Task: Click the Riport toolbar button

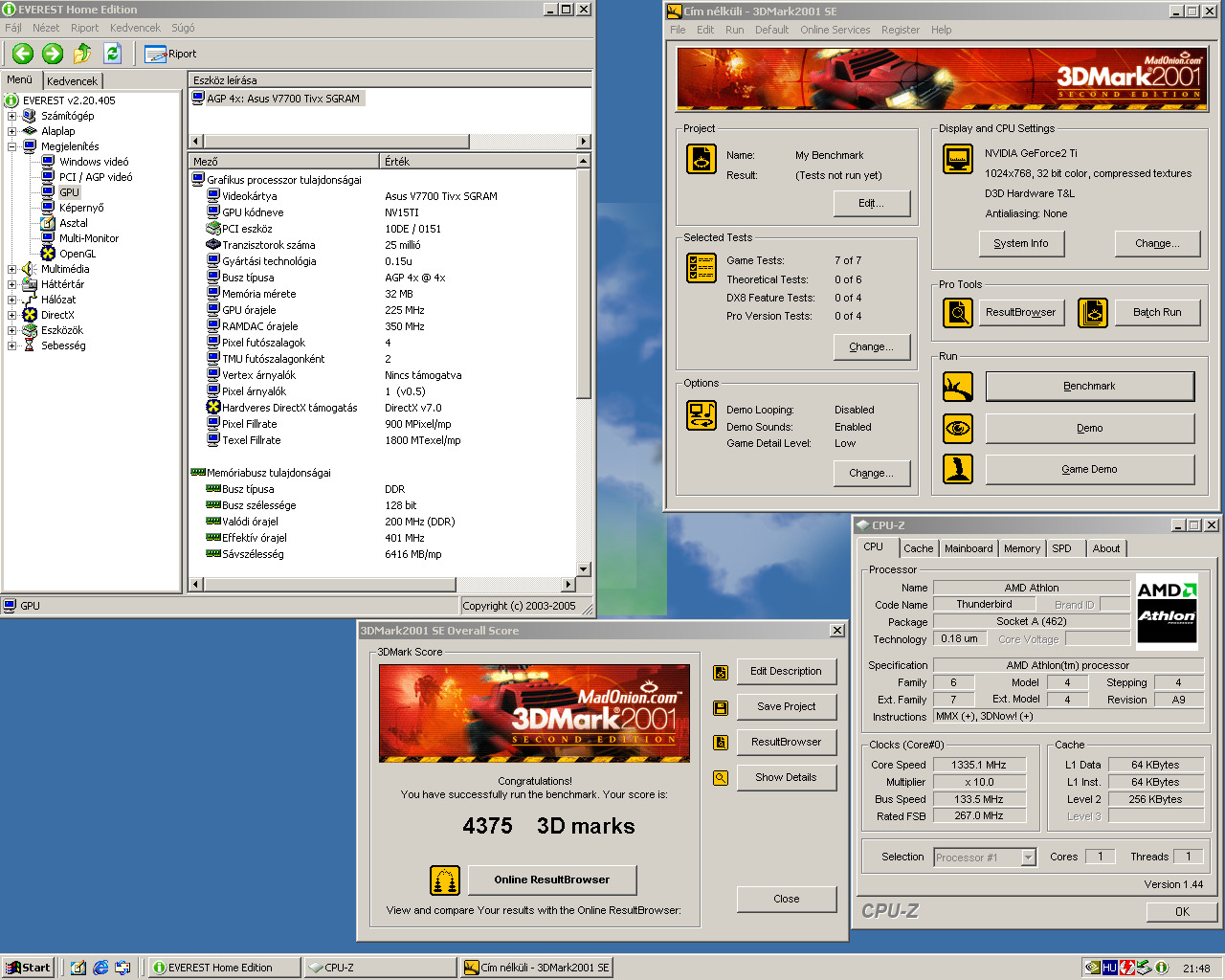Action: [170, 54]
